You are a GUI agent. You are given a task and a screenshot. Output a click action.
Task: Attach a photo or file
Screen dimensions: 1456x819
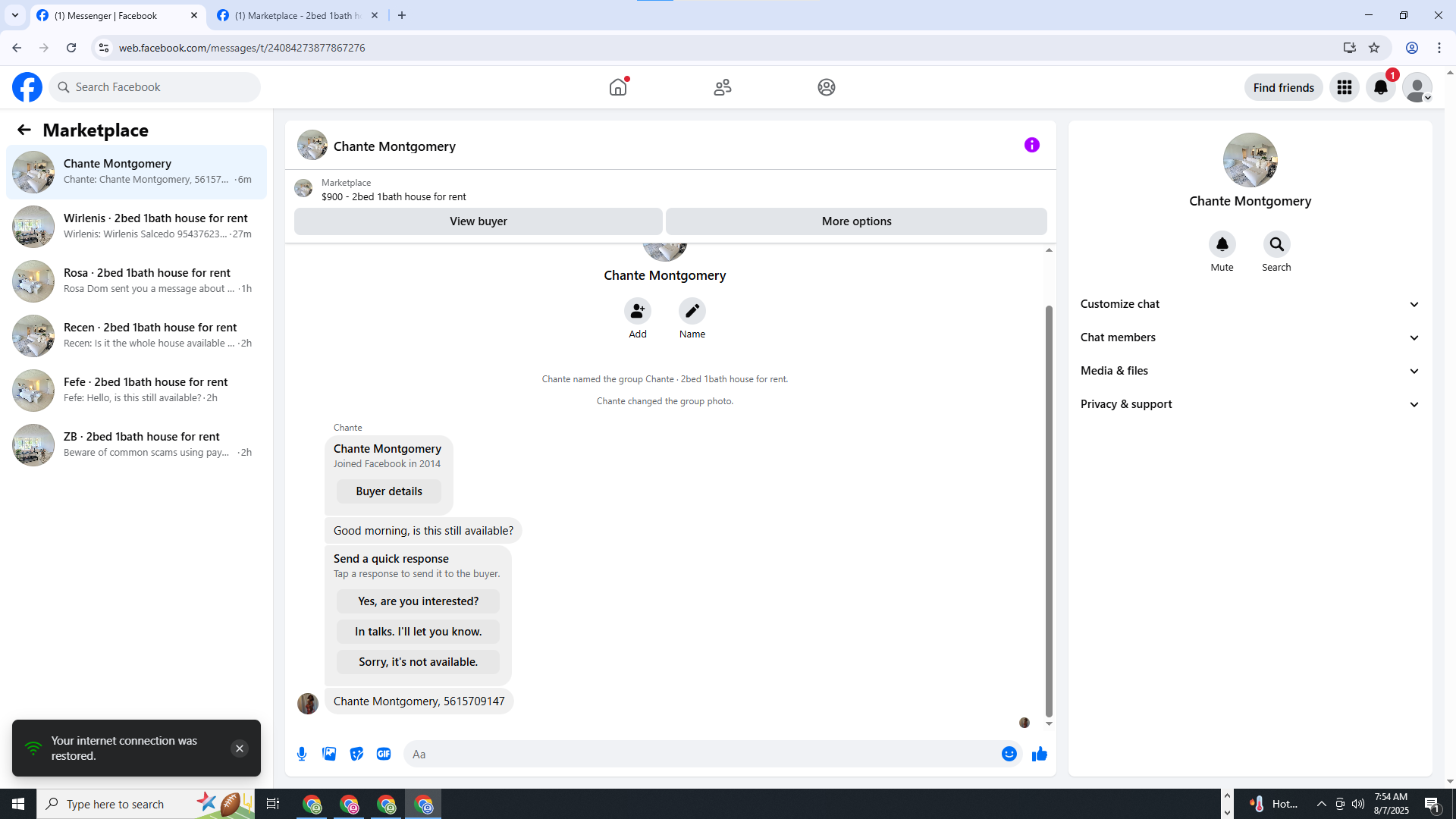329,754
